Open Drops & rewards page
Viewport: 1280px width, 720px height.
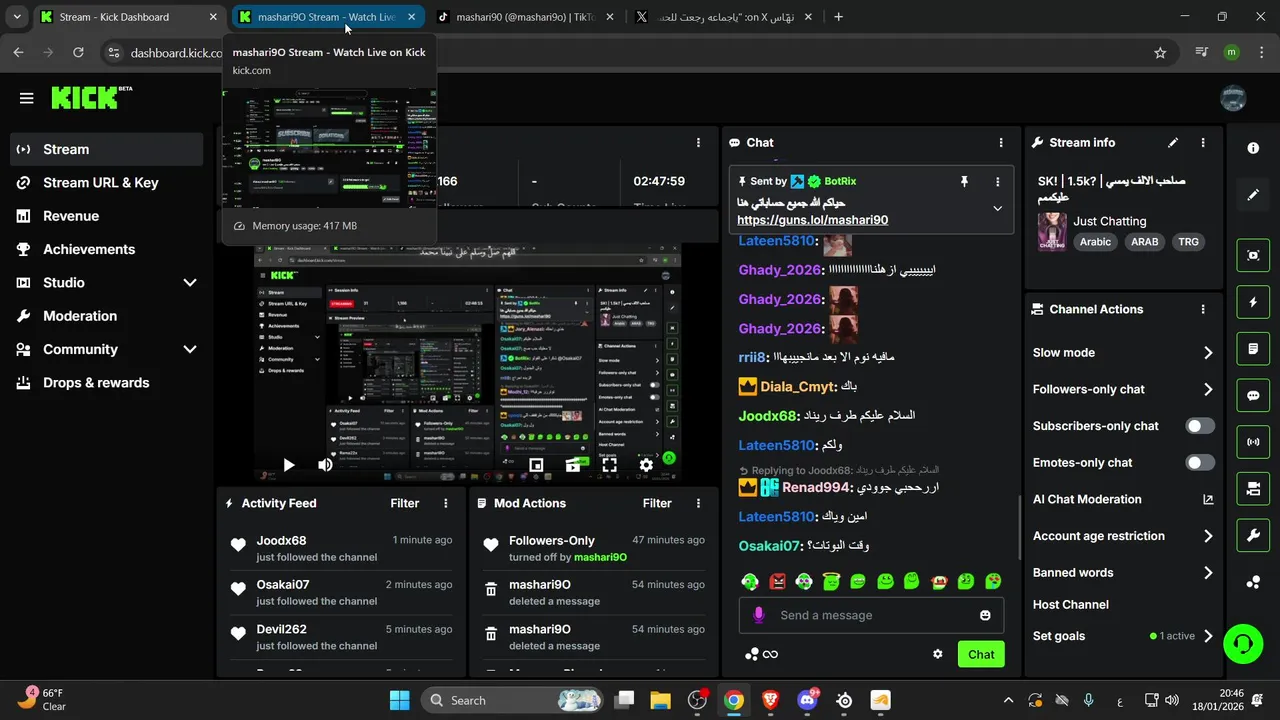107,383
